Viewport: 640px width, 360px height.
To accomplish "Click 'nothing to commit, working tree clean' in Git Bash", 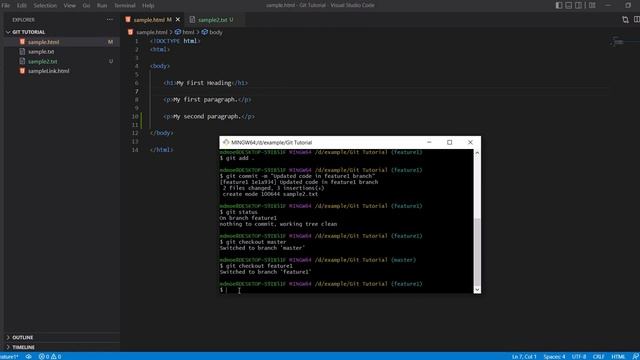I will coord(278,224).
